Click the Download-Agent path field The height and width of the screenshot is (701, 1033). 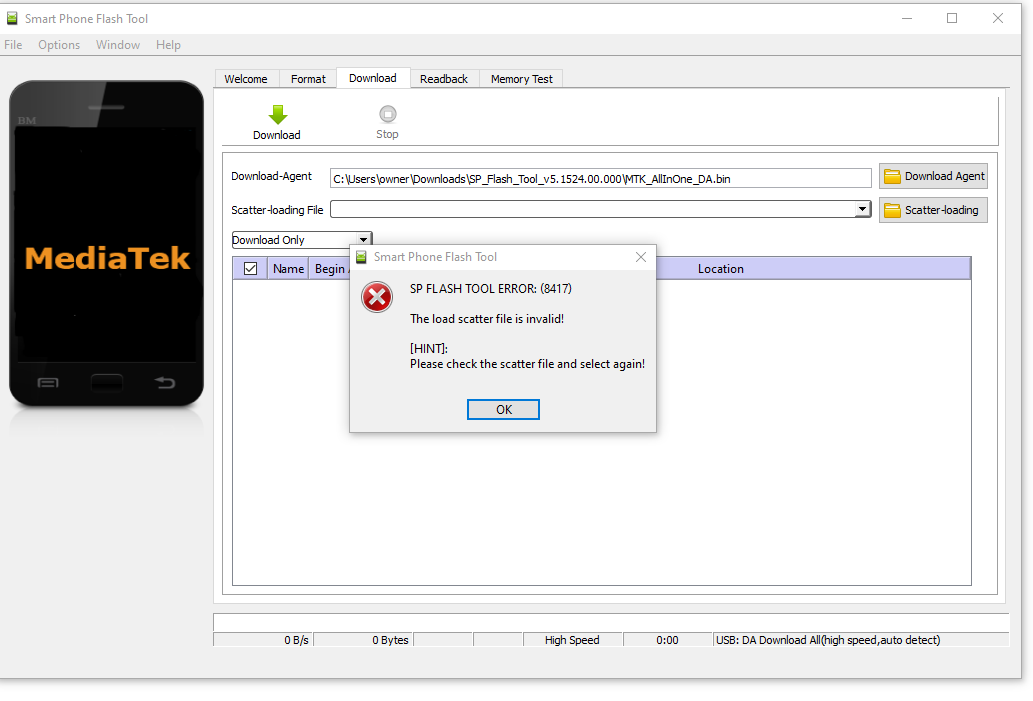coord(601,179)
